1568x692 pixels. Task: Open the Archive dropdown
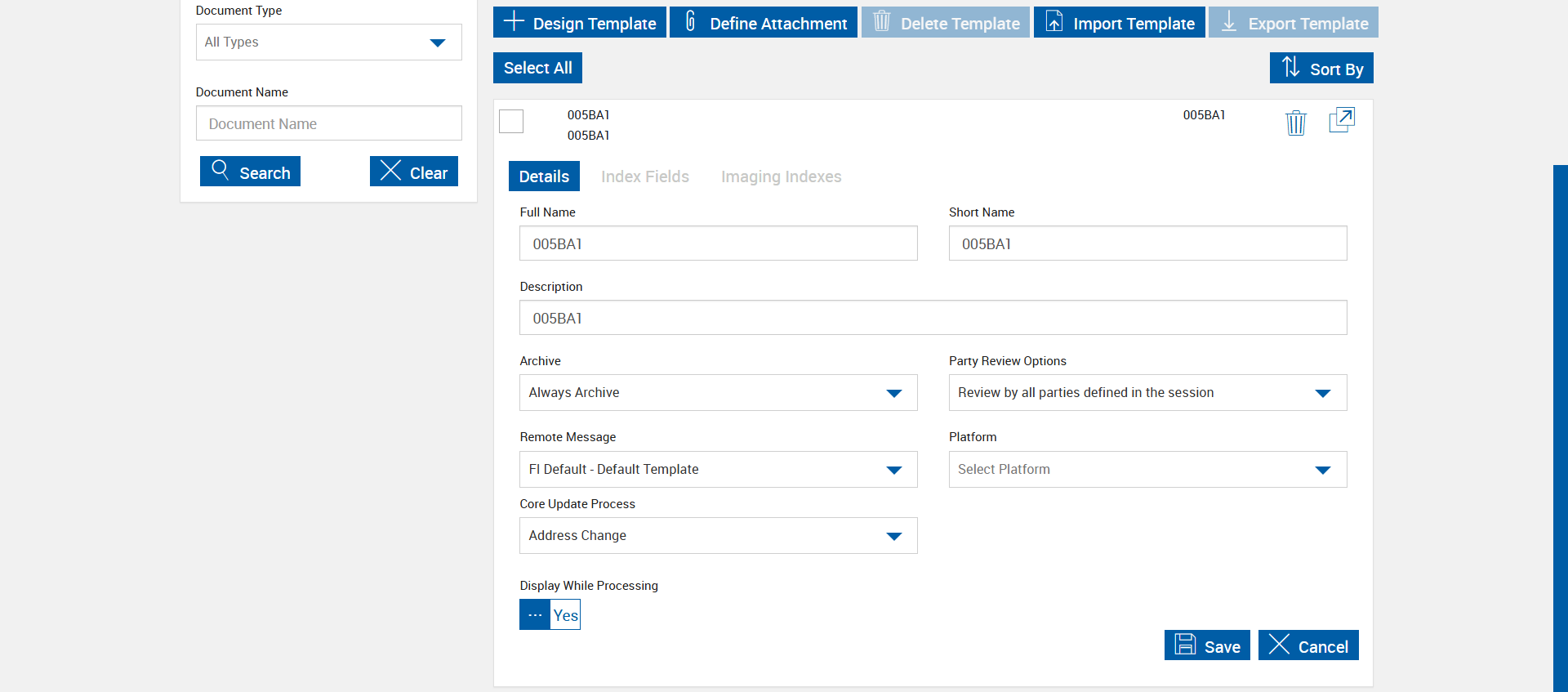(x=718, y=393)
